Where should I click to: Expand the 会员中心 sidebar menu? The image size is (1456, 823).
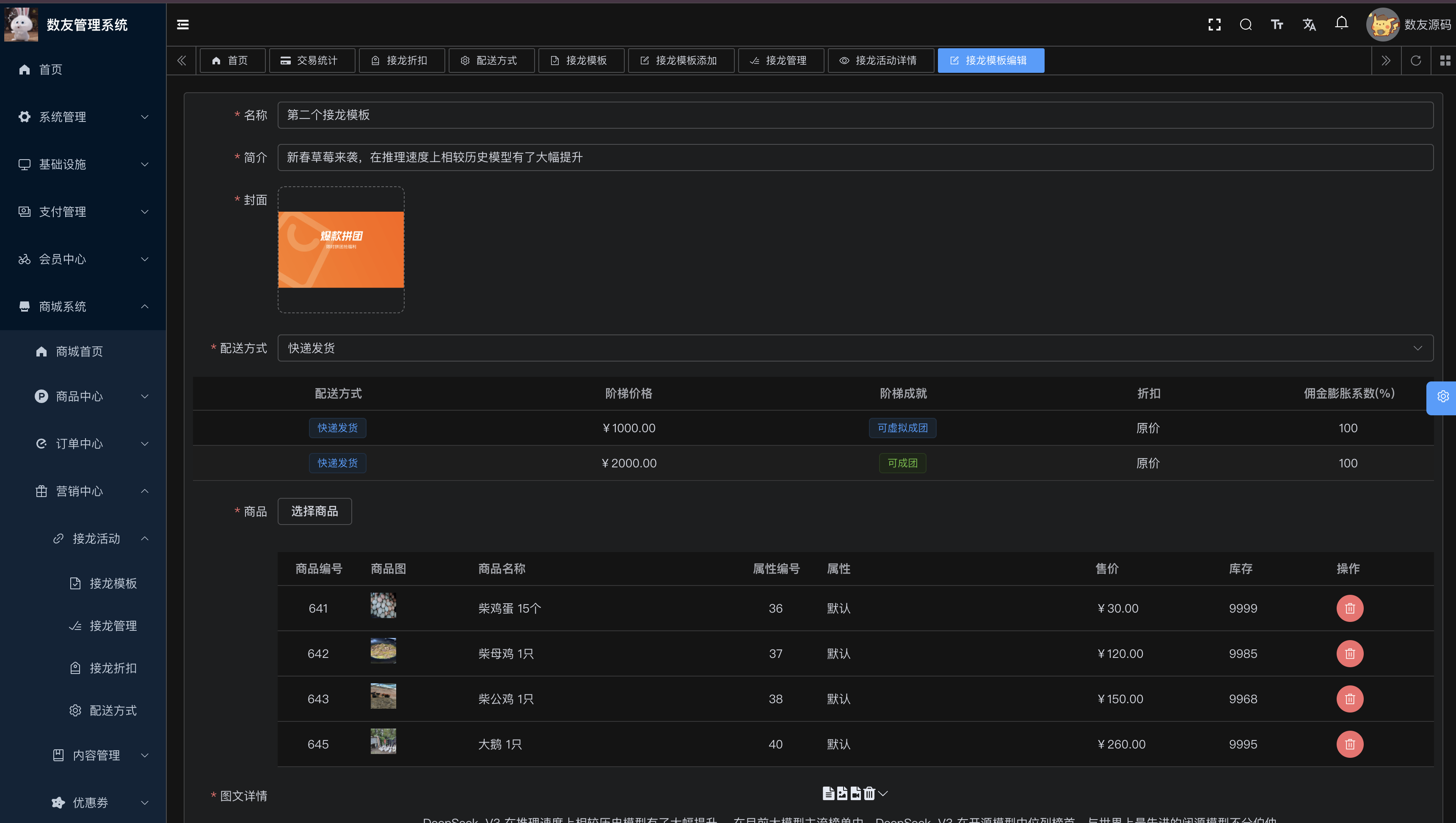tap(83, 260)
